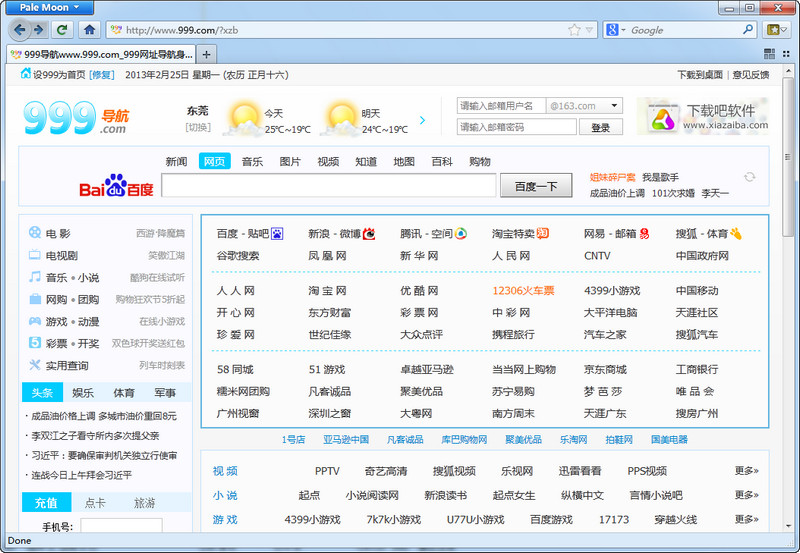Click the 修复 link
Viewport: 800px width, 553px height.
102,74
